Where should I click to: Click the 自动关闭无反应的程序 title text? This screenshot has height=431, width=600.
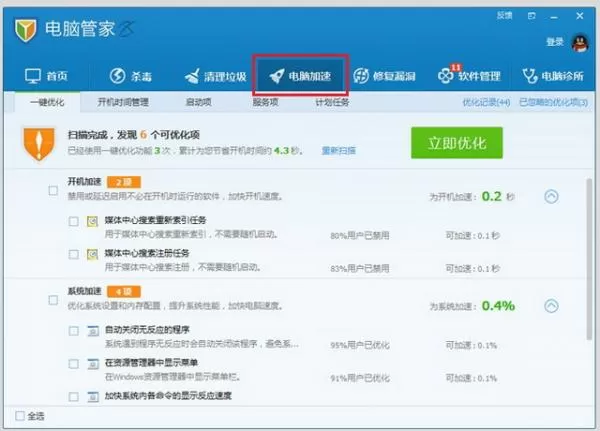coord(147,330)
